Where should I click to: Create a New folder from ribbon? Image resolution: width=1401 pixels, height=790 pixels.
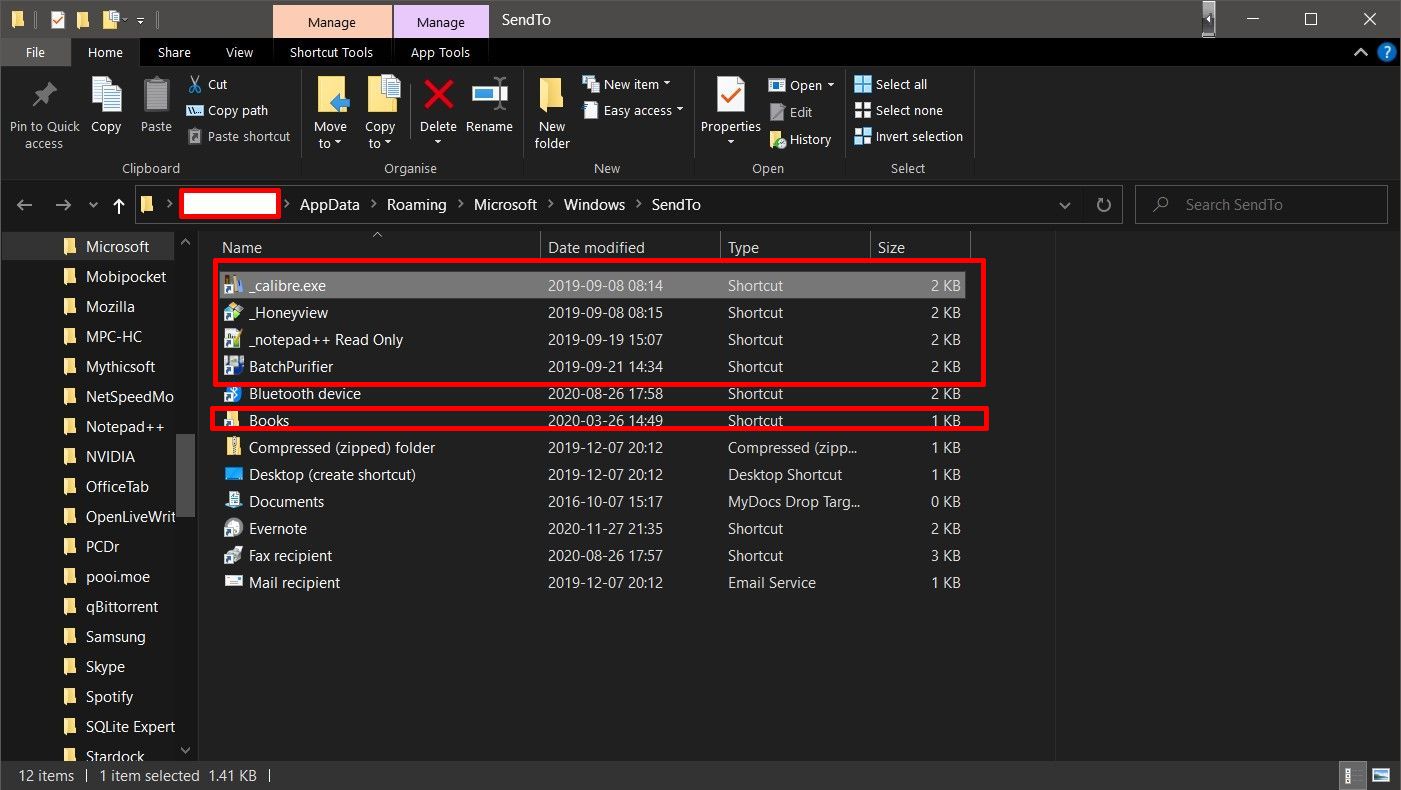(552, 113)
